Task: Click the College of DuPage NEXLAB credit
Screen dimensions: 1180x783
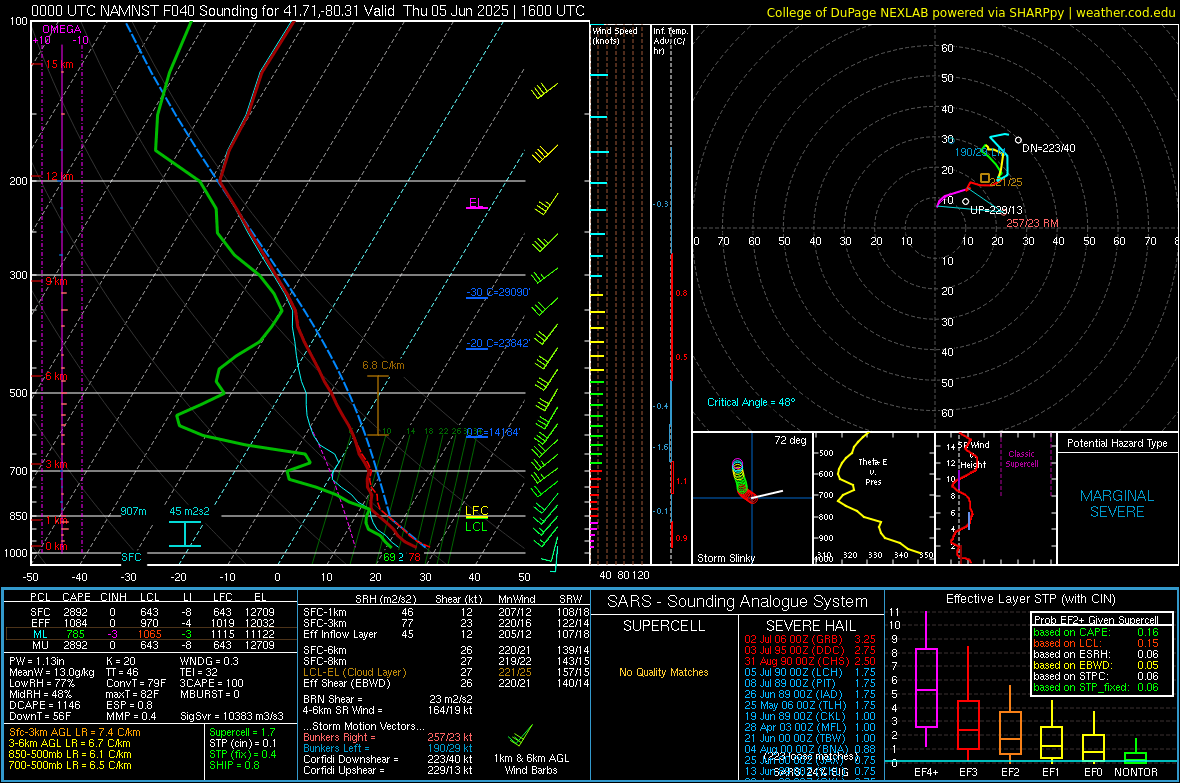Action: click(x=971, y=12)
